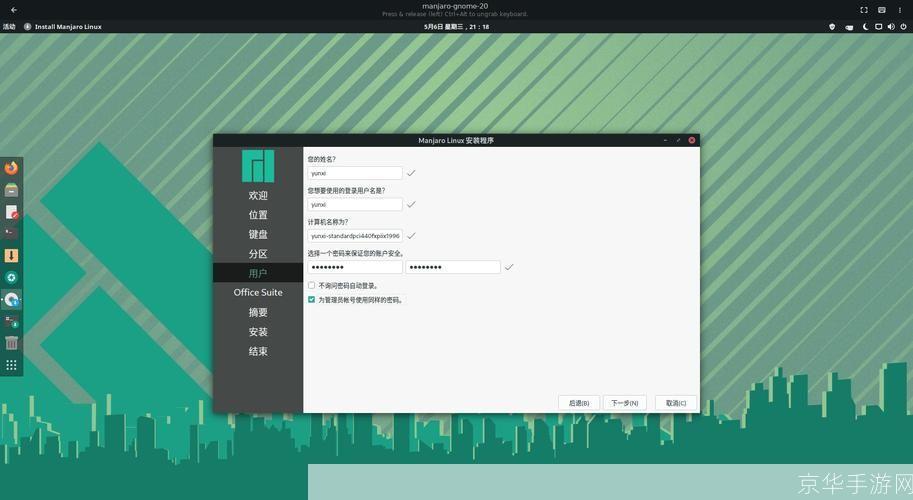Minimize the Manjaro installer window

click(666, 140)
